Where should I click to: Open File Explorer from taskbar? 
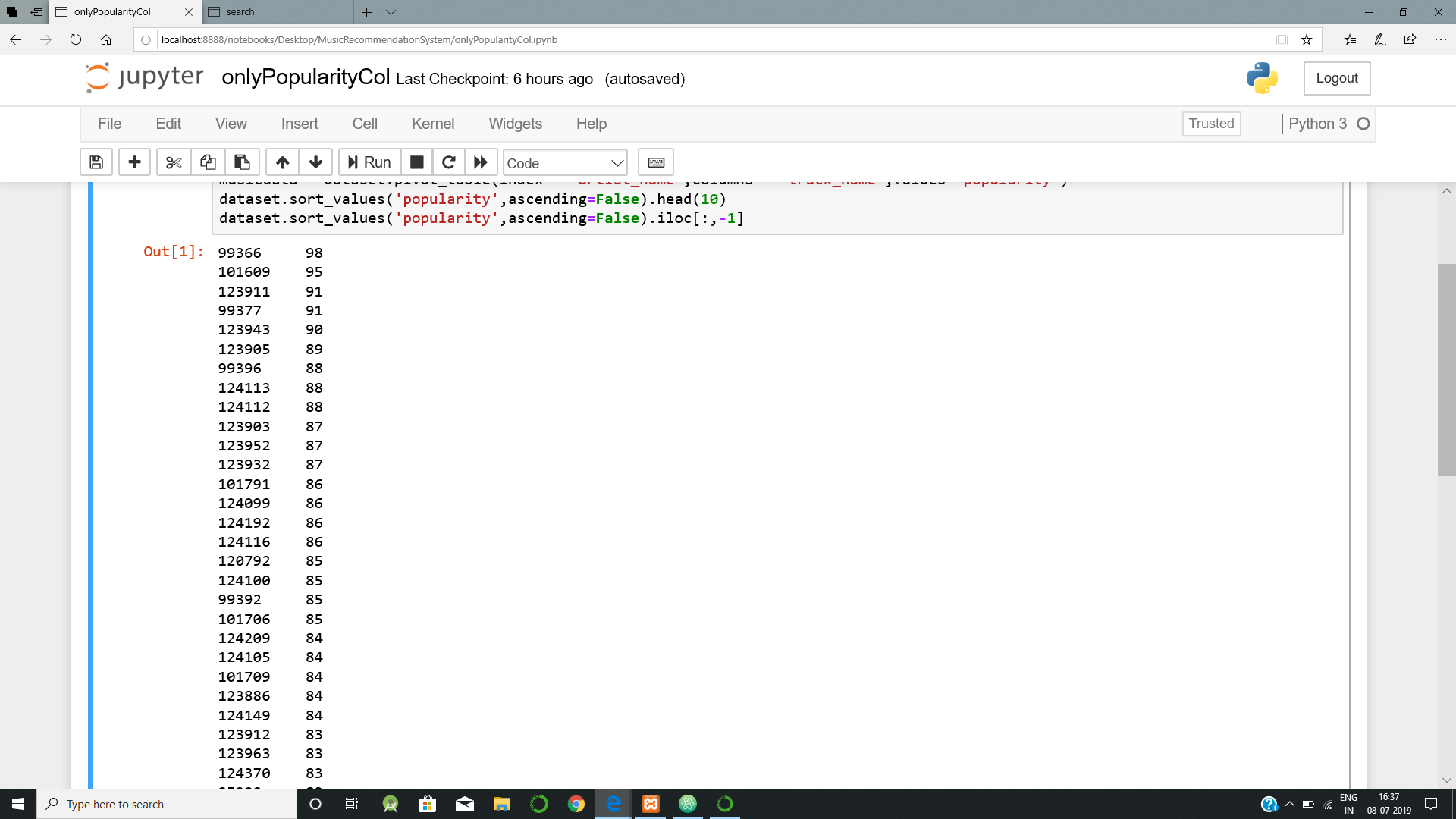[501, 804]
